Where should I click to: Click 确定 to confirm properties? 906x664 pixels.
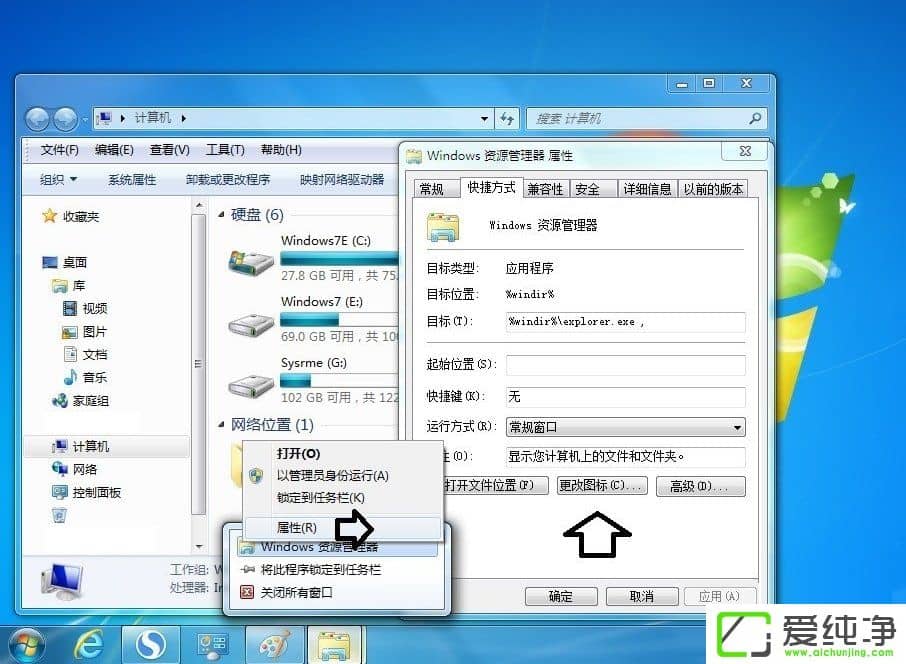click(561, 596)
